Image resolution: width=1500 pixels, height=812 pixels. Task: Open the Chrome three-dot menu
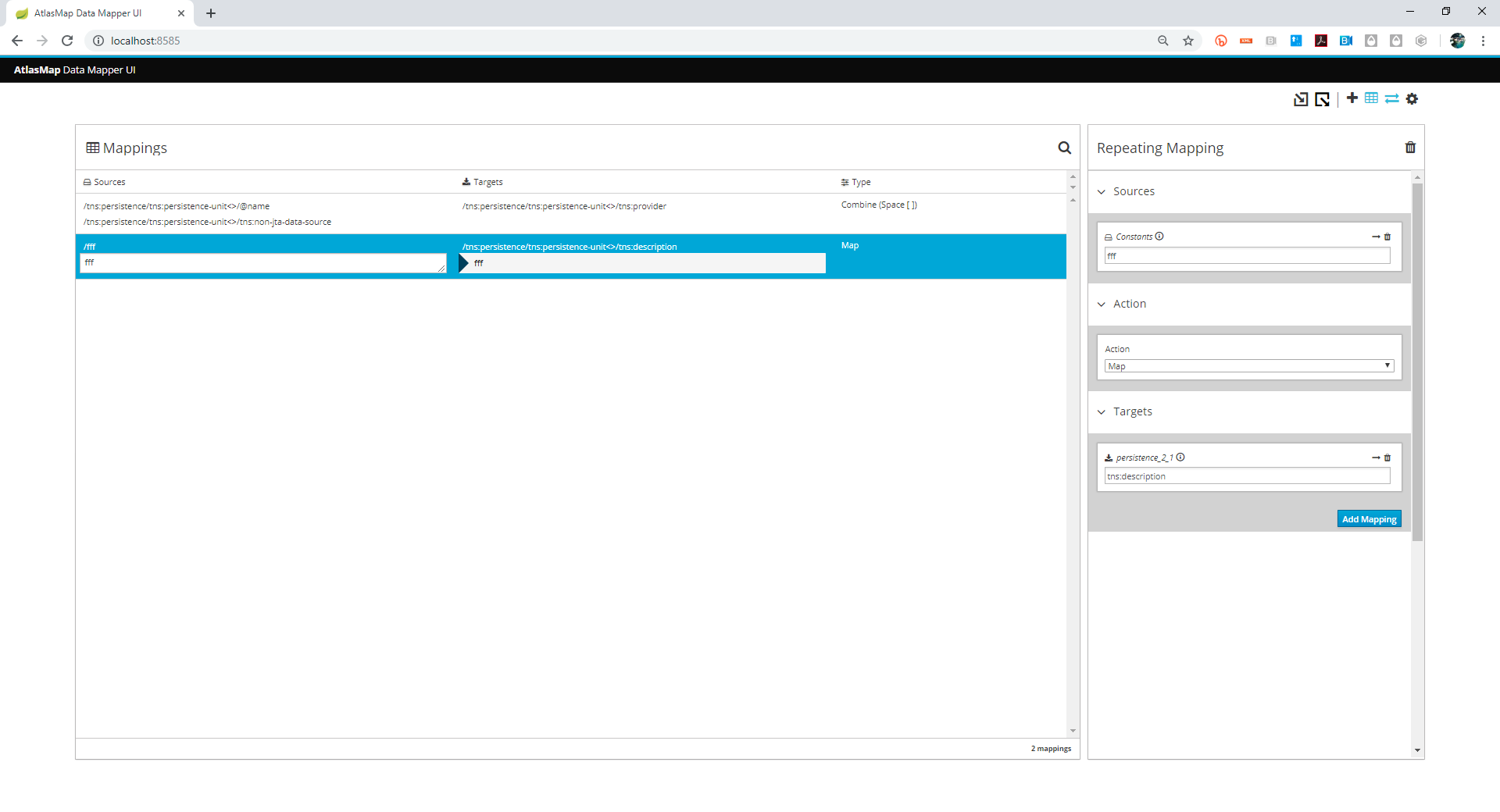pos(1483,41)
